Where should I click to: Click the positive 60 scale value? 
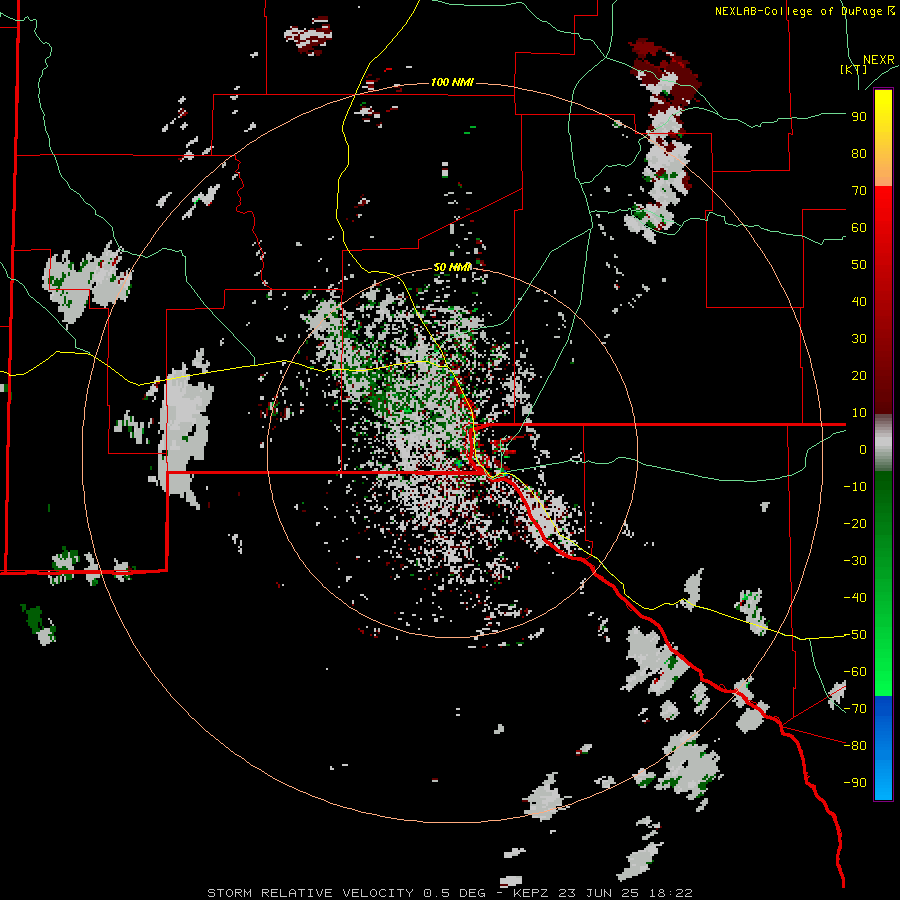(x=859, y=228)
